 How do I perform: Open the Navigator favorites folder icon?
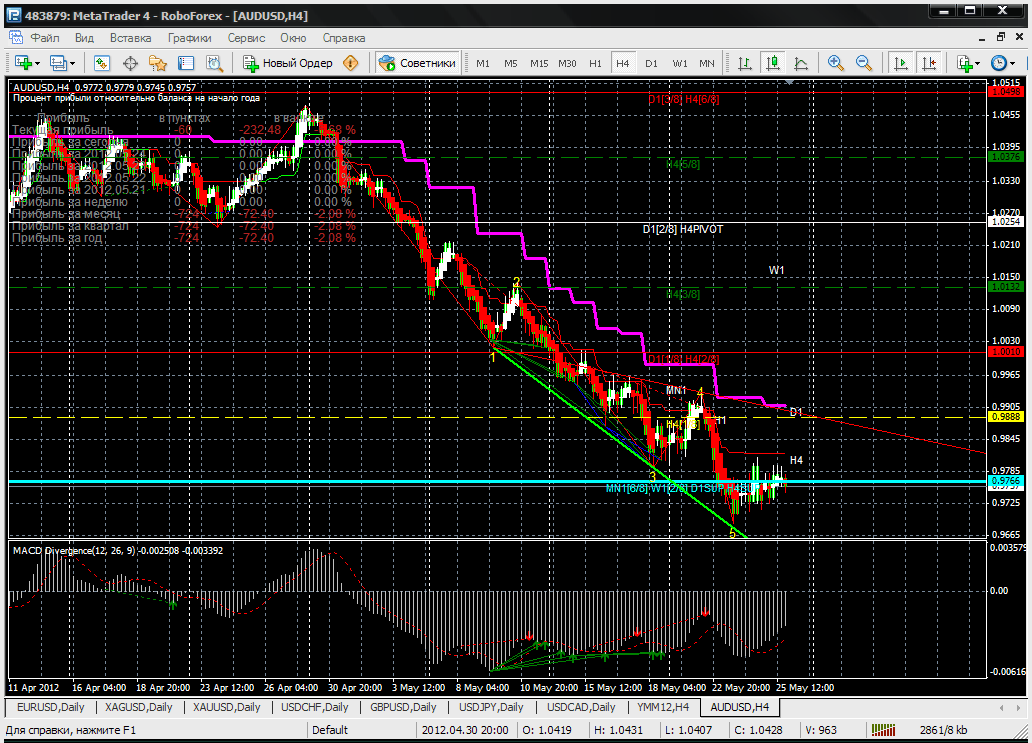coord(157,63)
